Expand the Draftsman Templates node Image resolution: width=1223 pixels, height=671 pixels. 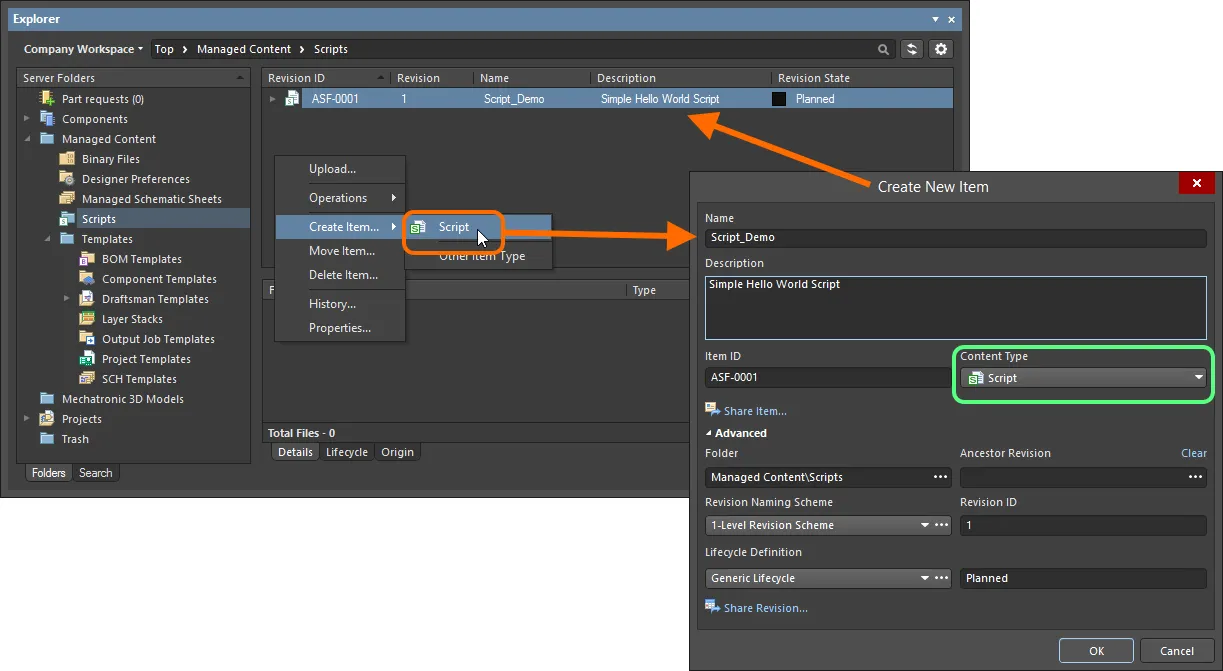(x=67, y=299)
